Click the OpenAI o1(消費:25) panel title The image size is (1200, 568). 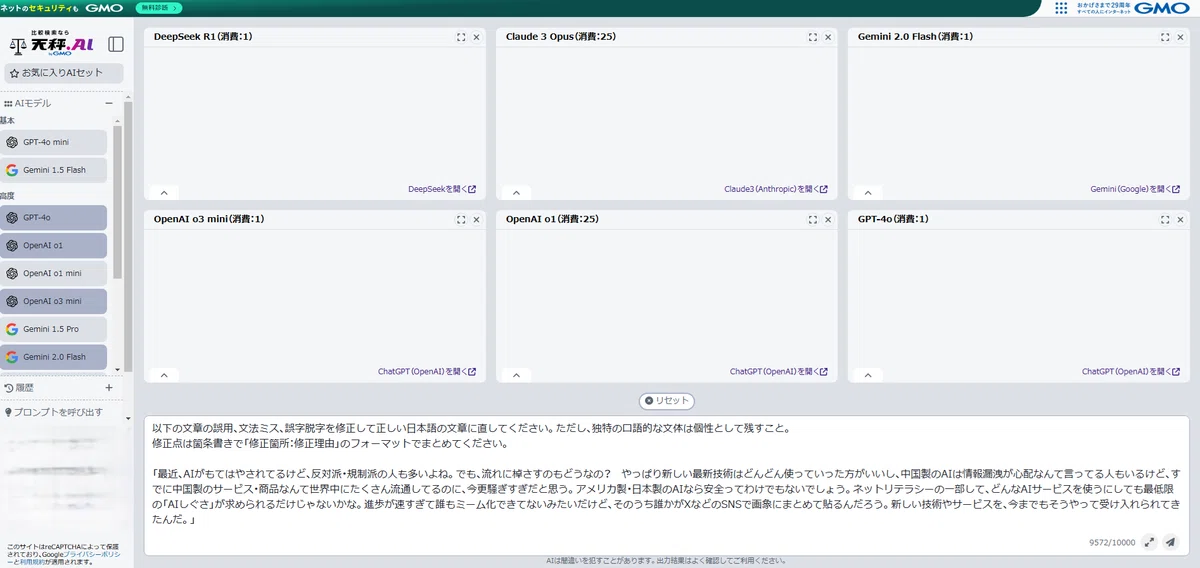(x=554, y=219)
